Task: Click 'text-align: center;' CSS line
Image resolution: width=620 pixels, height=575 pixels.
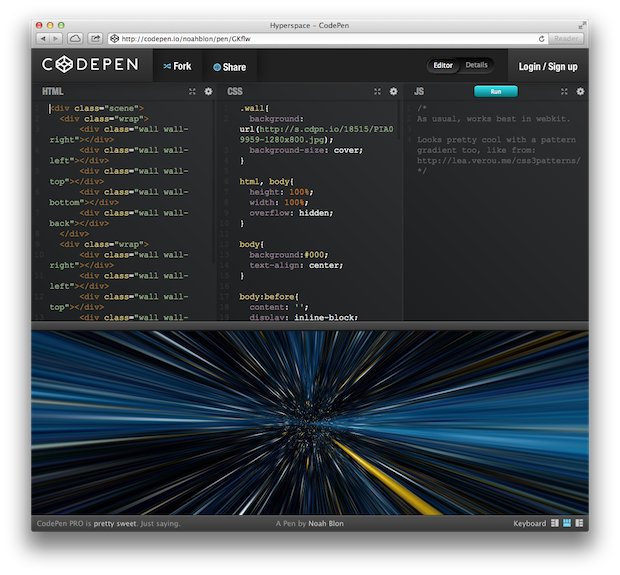Action: coord(296,265)
